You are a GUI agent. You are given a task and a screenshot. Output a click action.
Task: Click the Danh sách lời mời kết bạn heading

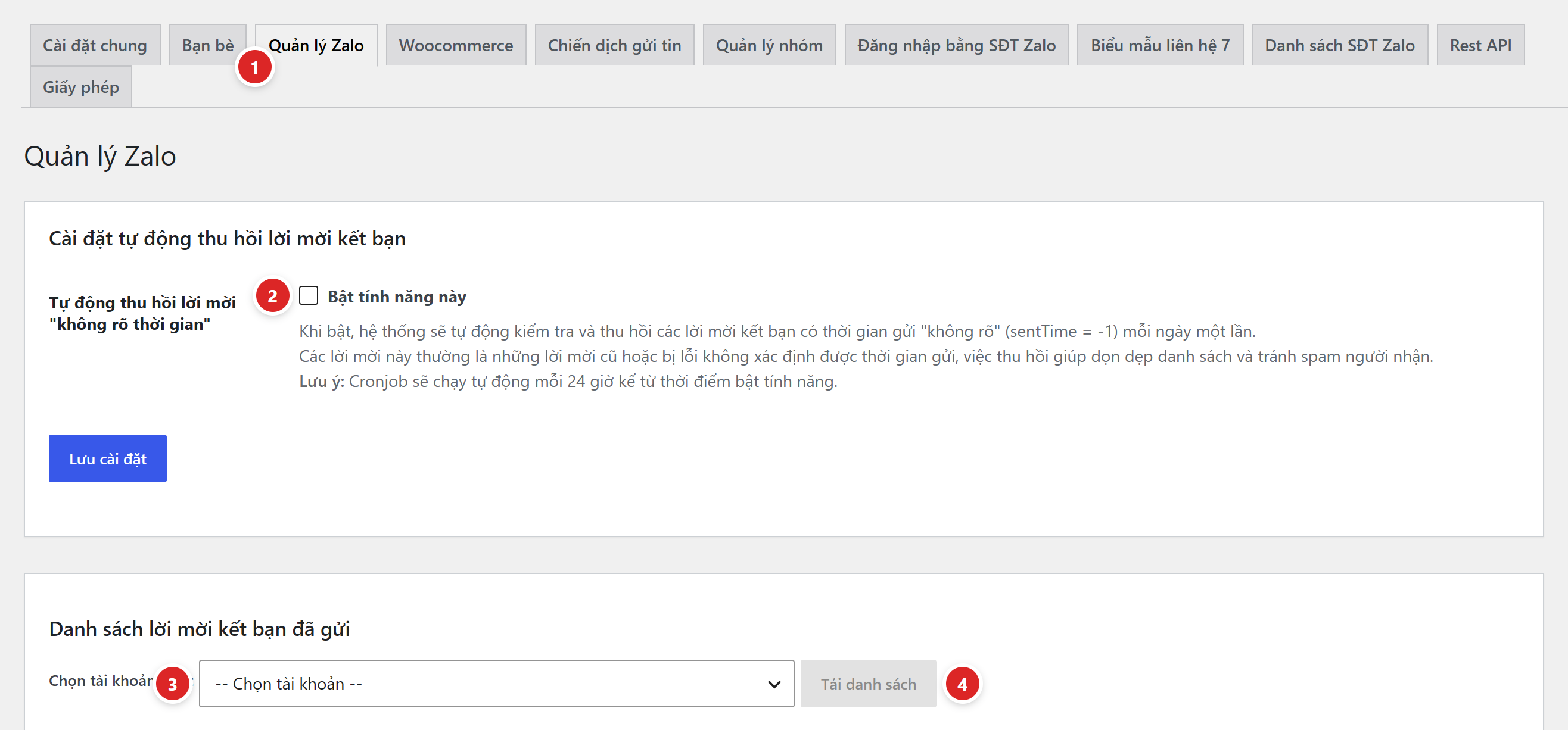(x=200, y=629)
